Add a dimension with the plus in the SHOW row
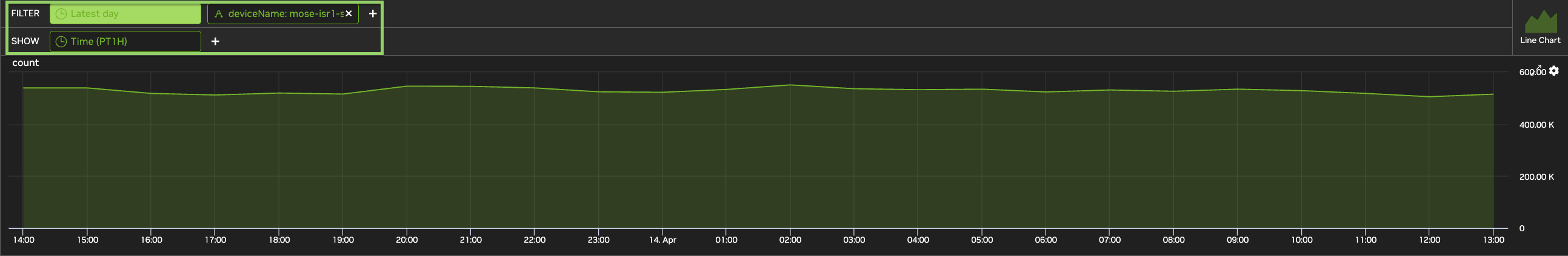This screenshot has height=256, width=1568. click(215, 41)
